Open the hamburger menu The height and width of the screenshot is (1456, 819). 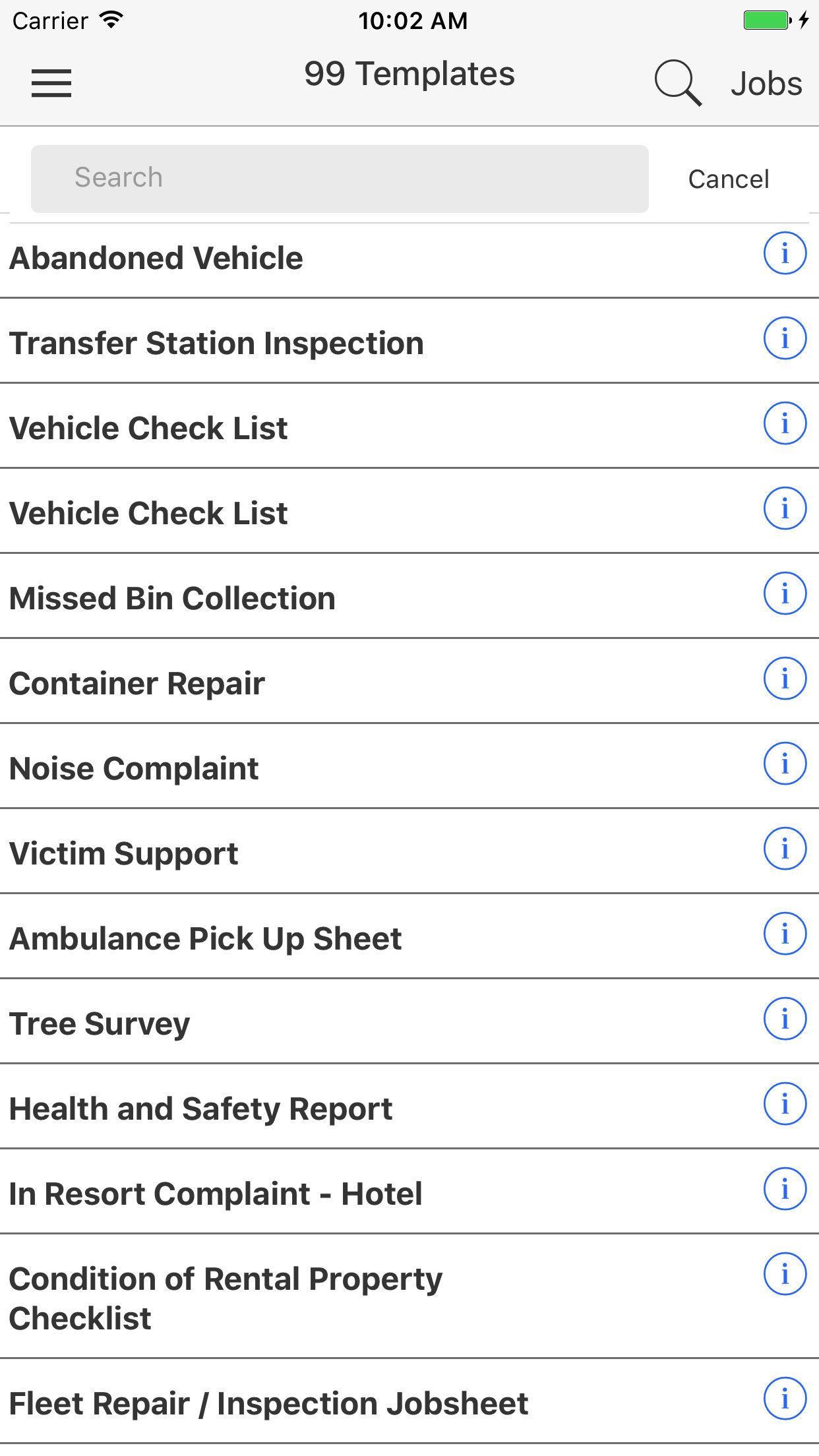coord(51,83)
